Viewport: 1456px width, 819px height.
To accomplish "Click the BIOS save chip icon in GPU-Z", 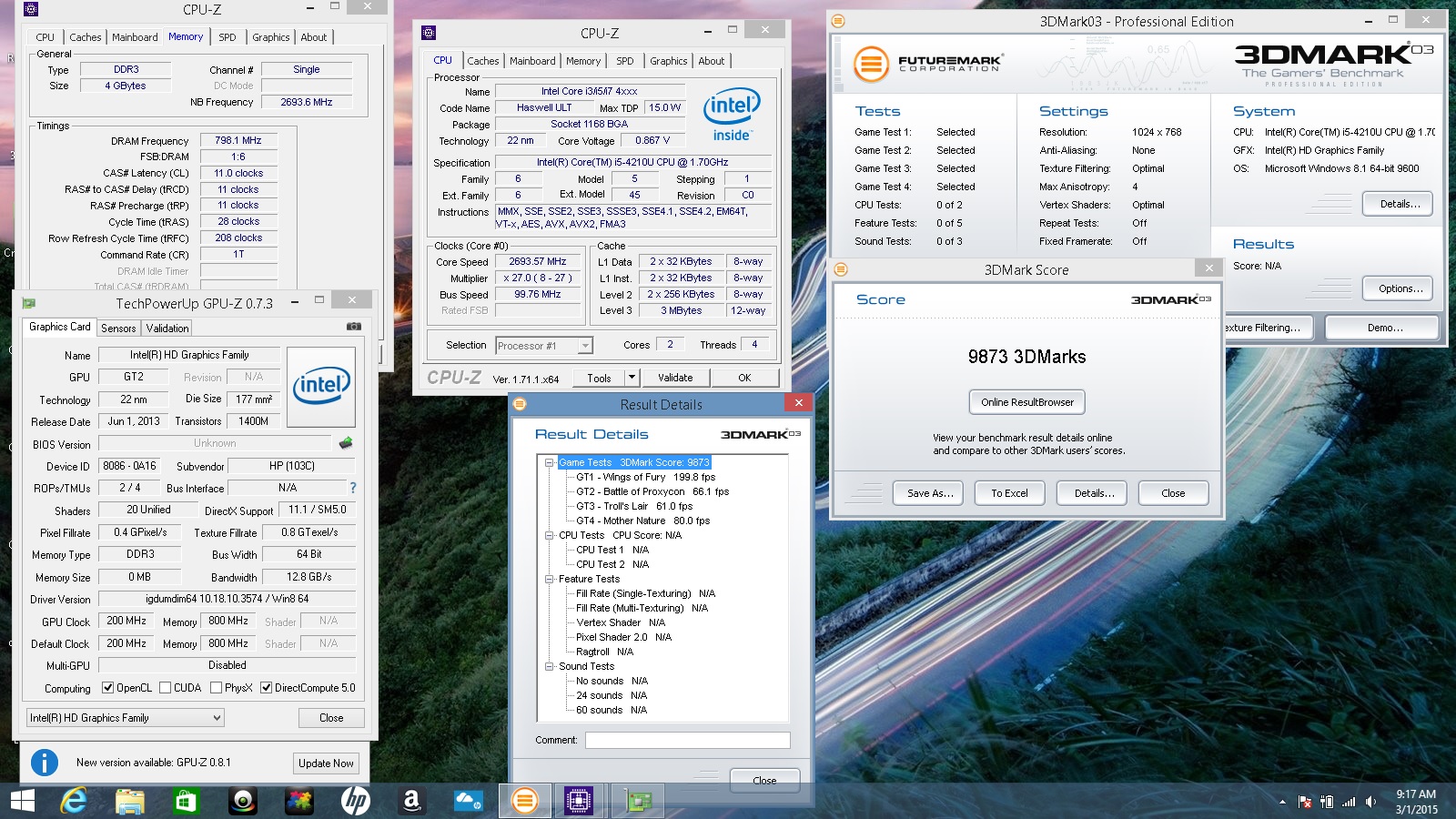I will tap(346, 443).
